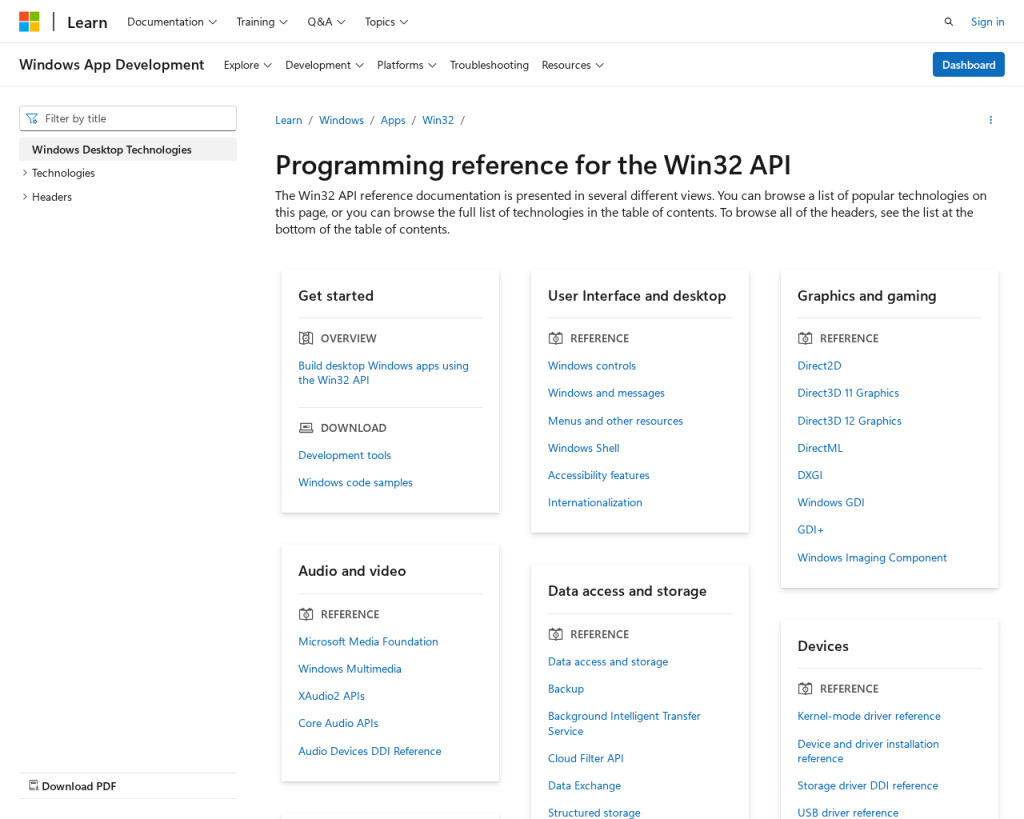This screenshot has width=1024, height=819.
Task: Go to Learn breadcrumb
Action: (289, 120)
